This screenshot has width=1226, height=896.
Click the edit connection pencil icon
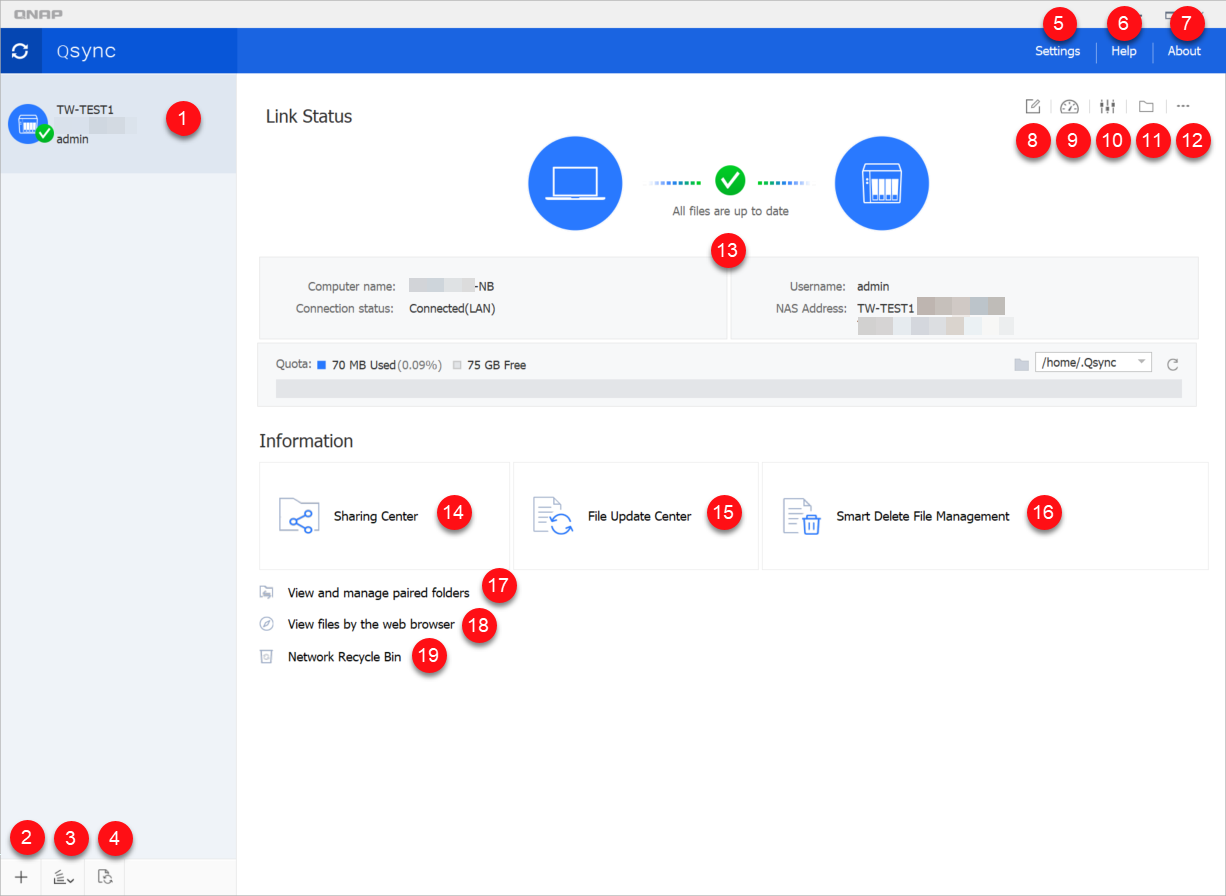click(1033, 106)
